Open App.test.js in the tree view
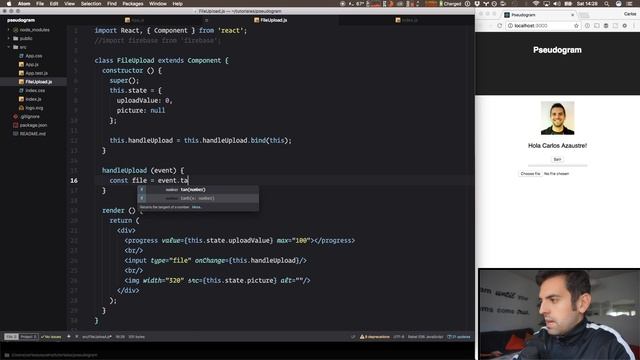The image size is (640, 360). [36, 73]
